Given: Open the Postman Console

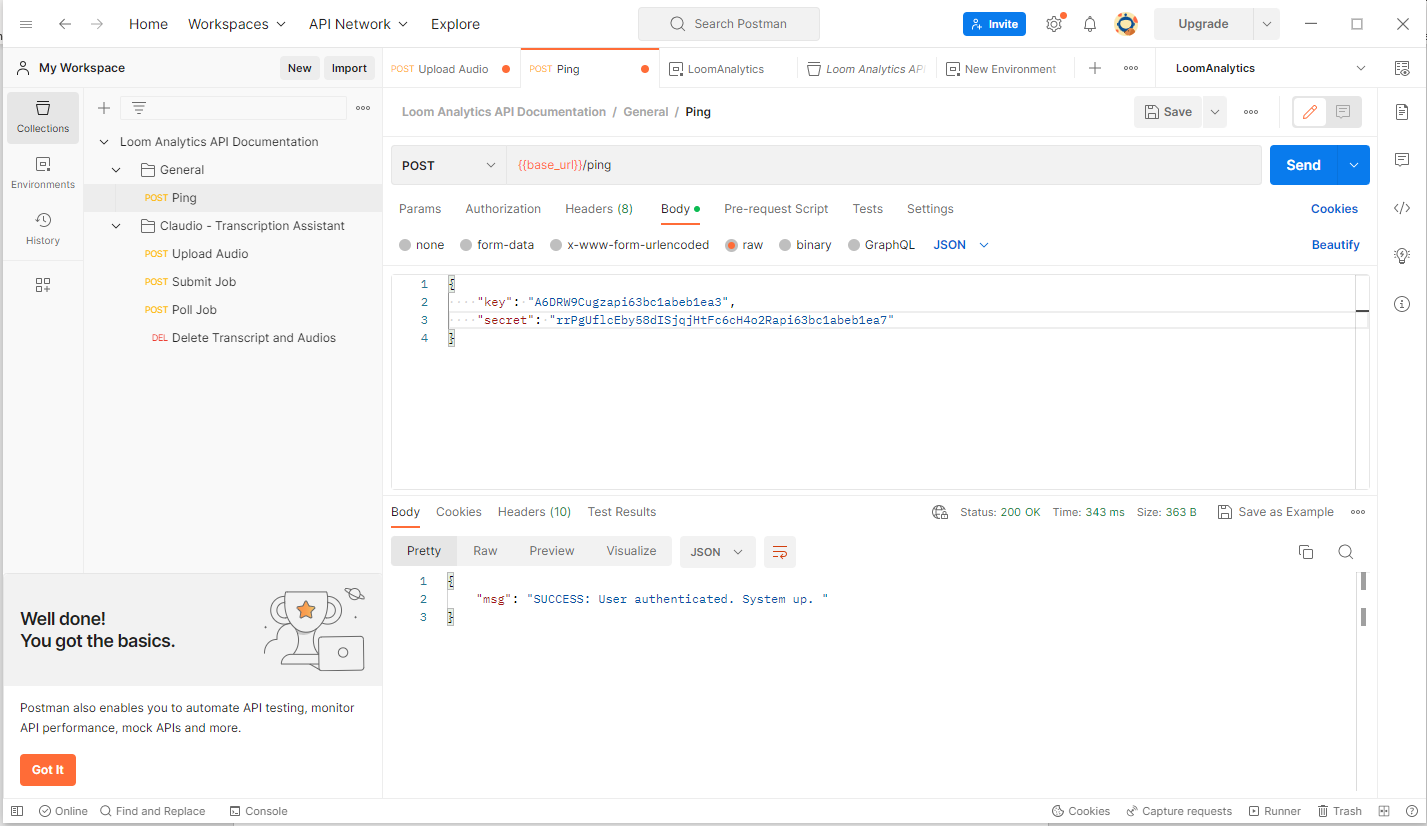Looking at the screenshot, I should [258, 810].
